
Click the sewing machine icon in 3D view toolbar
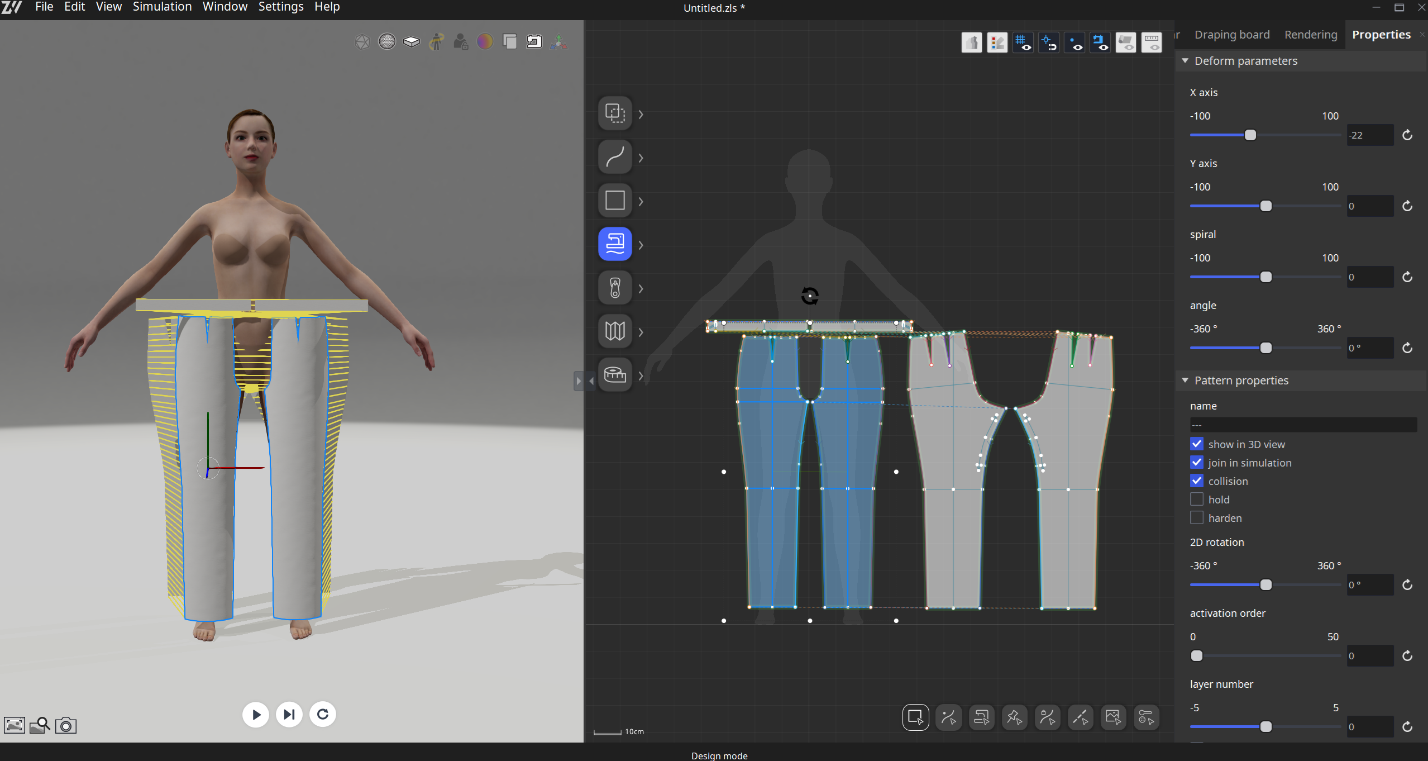click(534, 42)
